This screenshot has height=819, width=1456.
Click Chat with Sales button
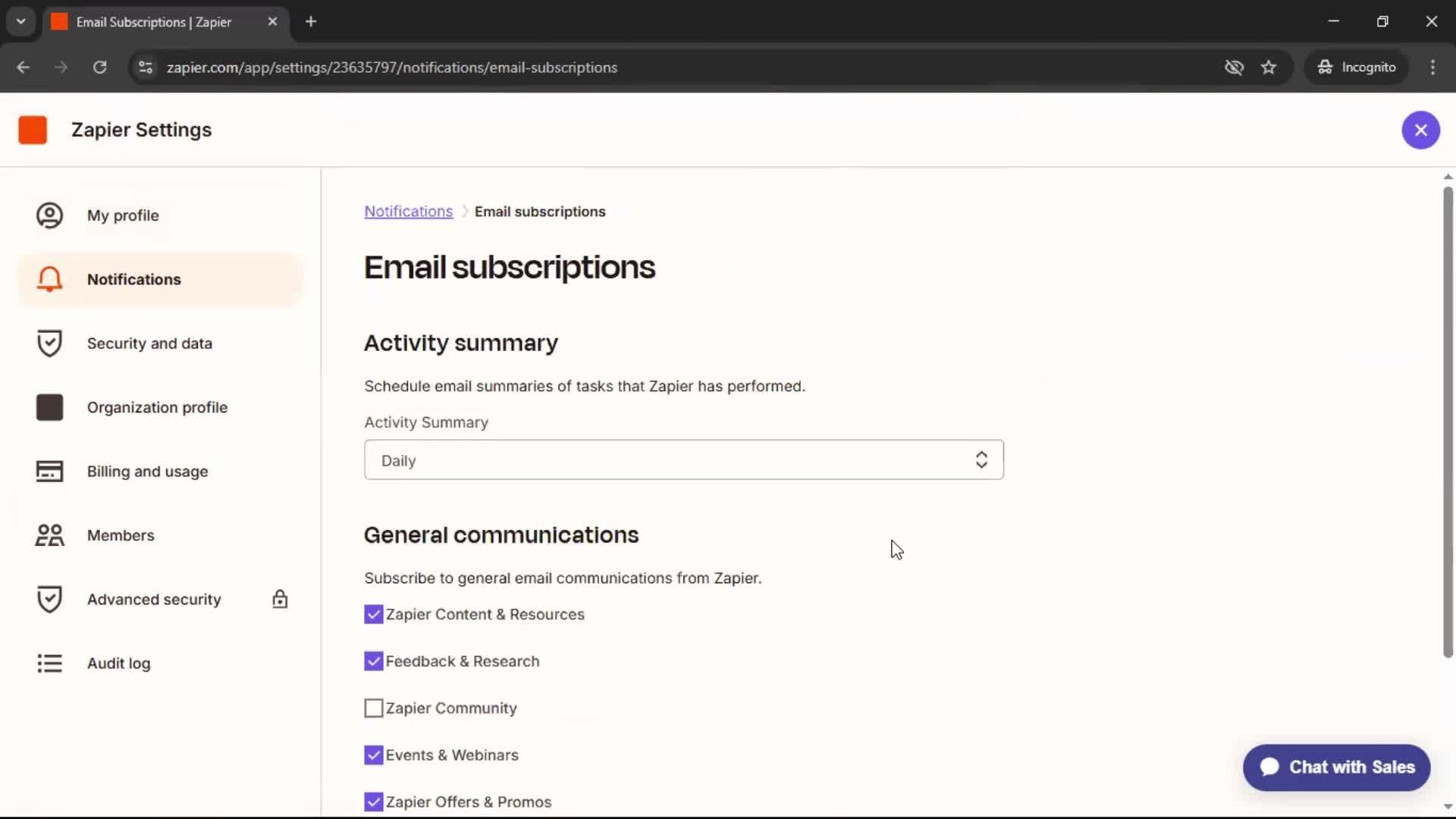click(1336, 767)
